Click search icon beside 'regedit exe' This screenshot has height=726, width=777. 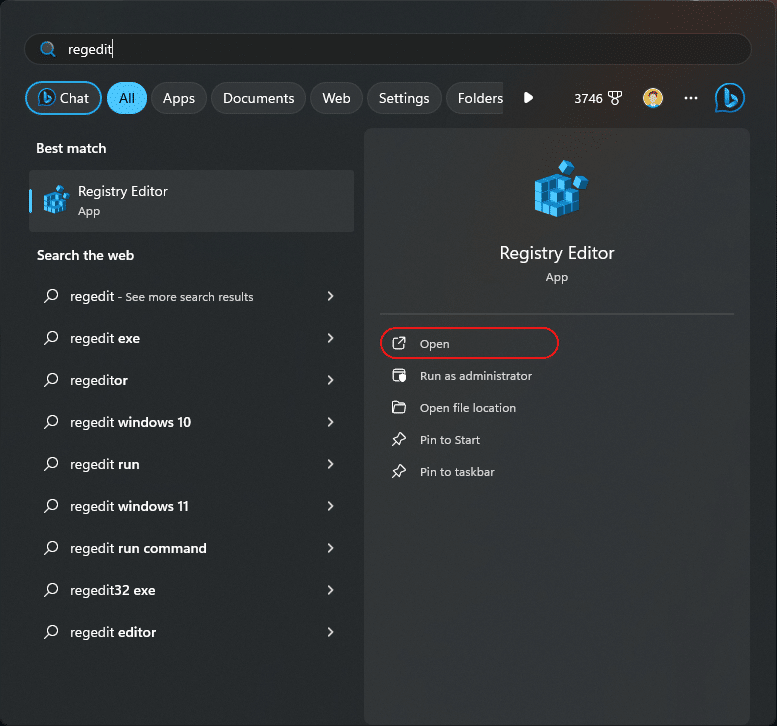pos(51,338)
